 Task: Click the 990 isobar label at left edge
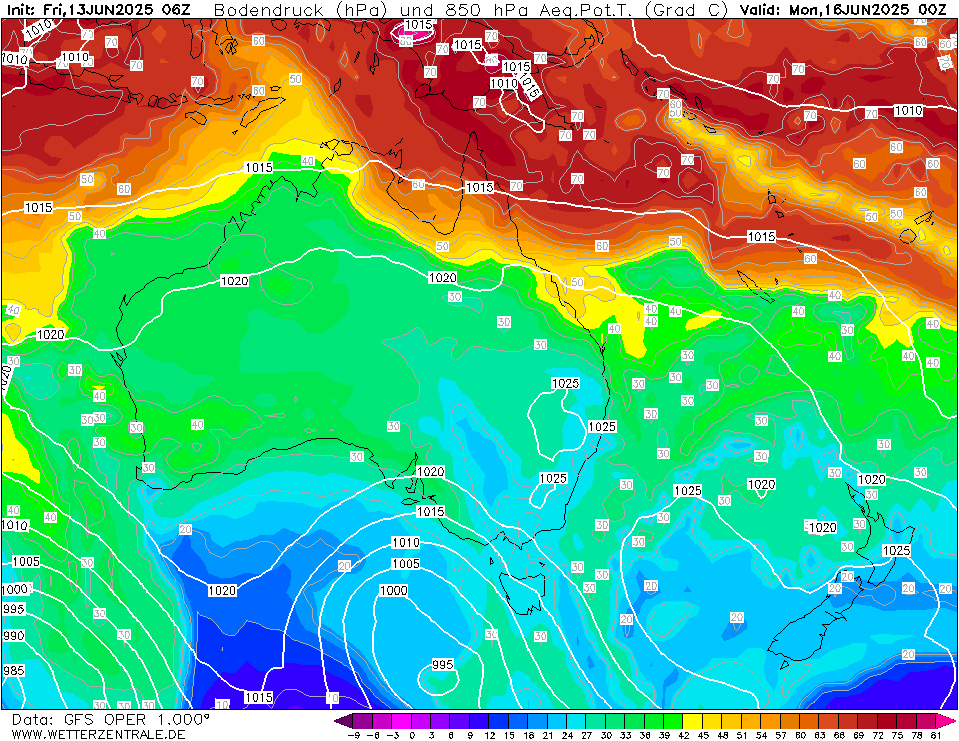[x=13, y=635]
